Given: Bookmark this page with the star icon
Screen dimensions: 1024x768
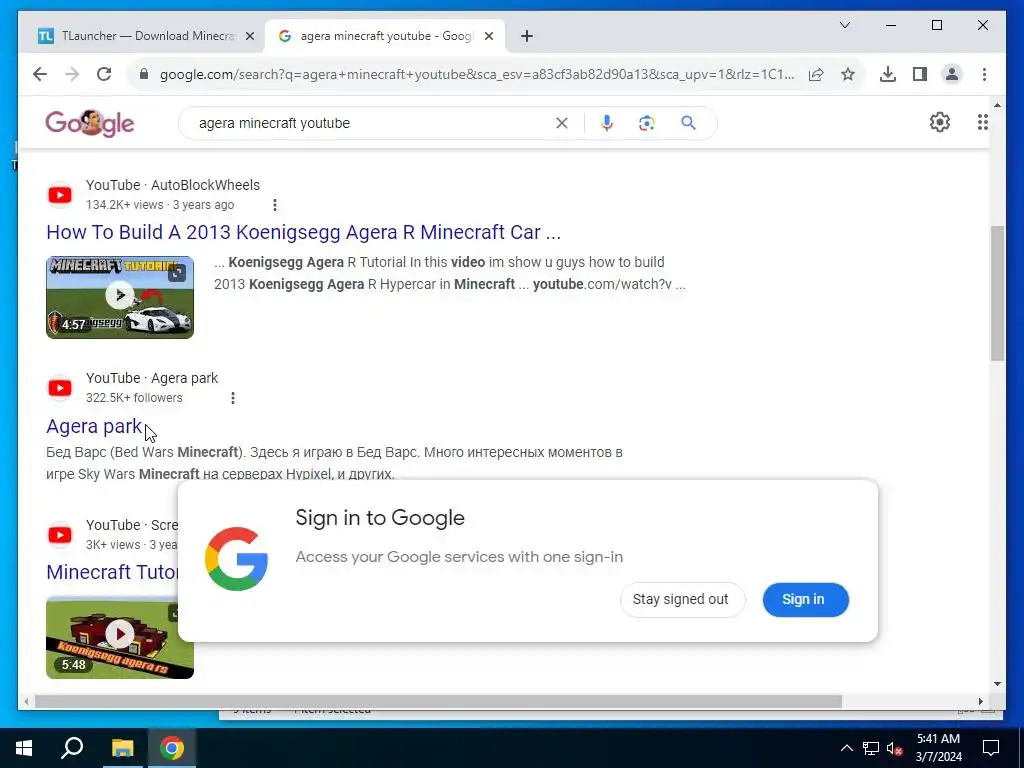Looking at the screenshot, I should (x=848, y=74).
